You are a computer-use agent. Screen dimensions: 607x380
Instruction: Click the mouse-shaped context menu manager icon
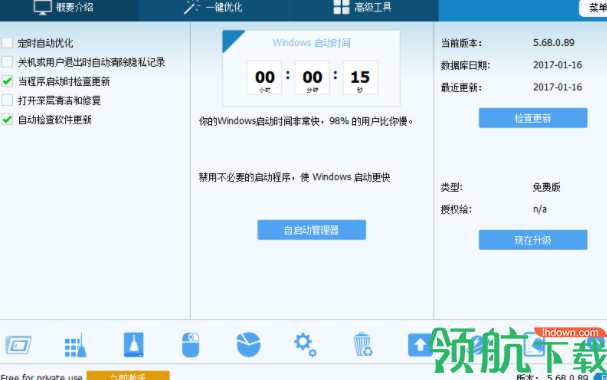190,344
